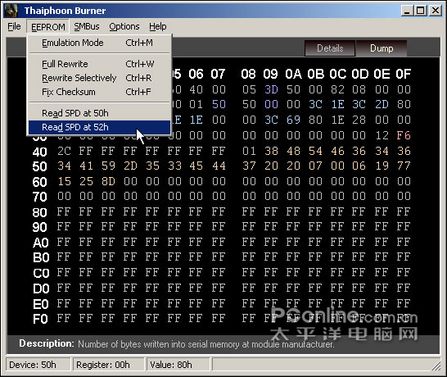Screen dimensions: 447x377
Task: Select the pink F6 checksum byte
Action: click(x=403, y=135)
